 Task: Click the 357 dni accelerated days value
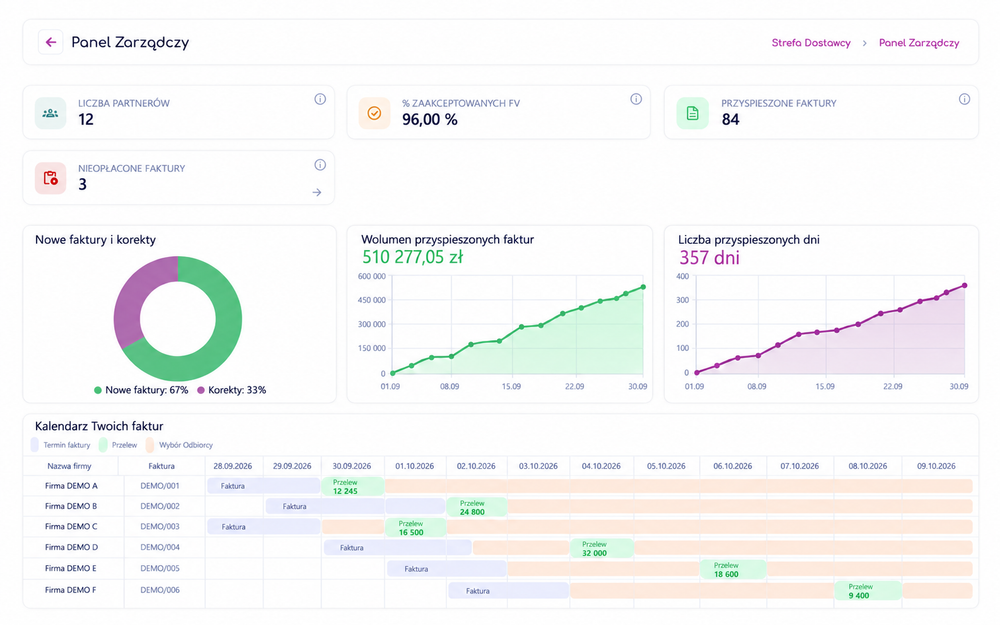(x=709, y=258)
